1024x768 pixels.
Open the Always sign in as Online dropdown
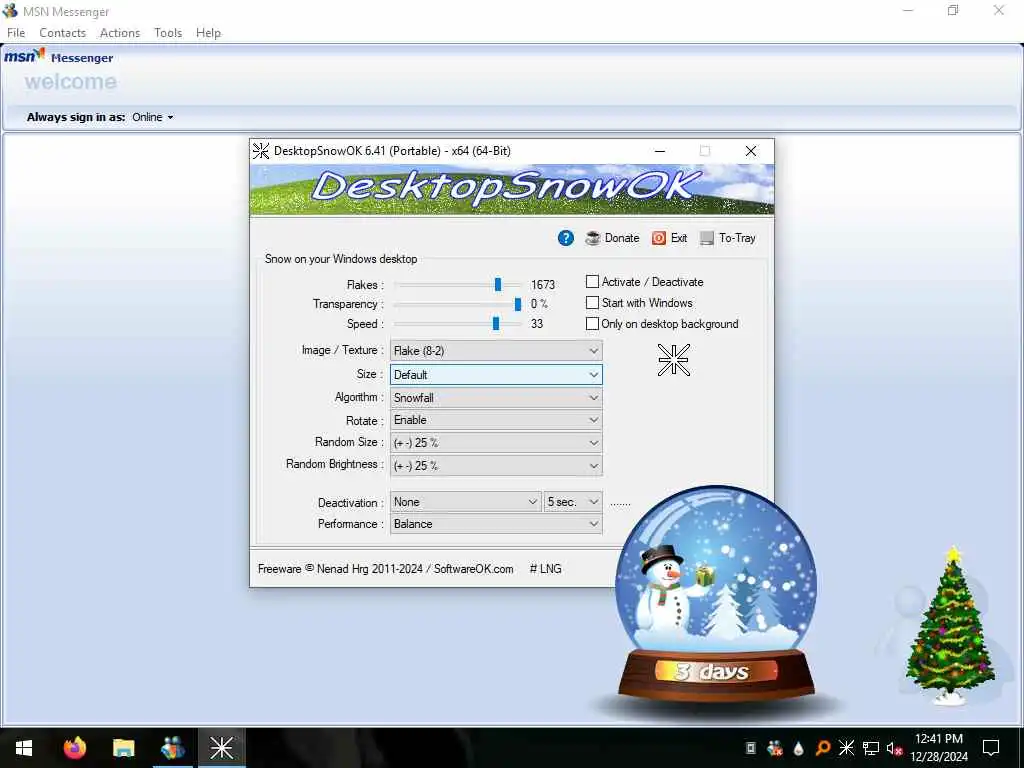click(153, 118)
